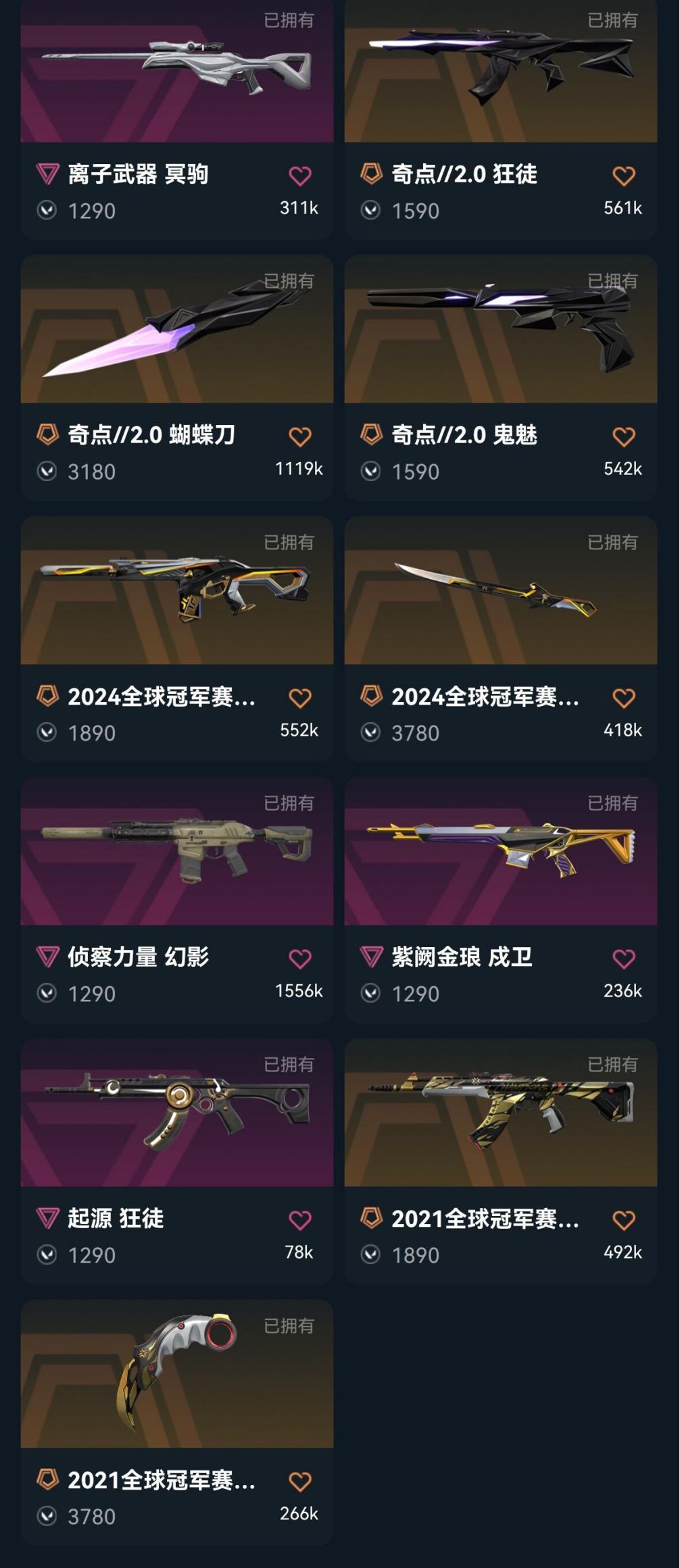Open the 2024全球冠军赛 skin title priced 1890

point(162,697)
